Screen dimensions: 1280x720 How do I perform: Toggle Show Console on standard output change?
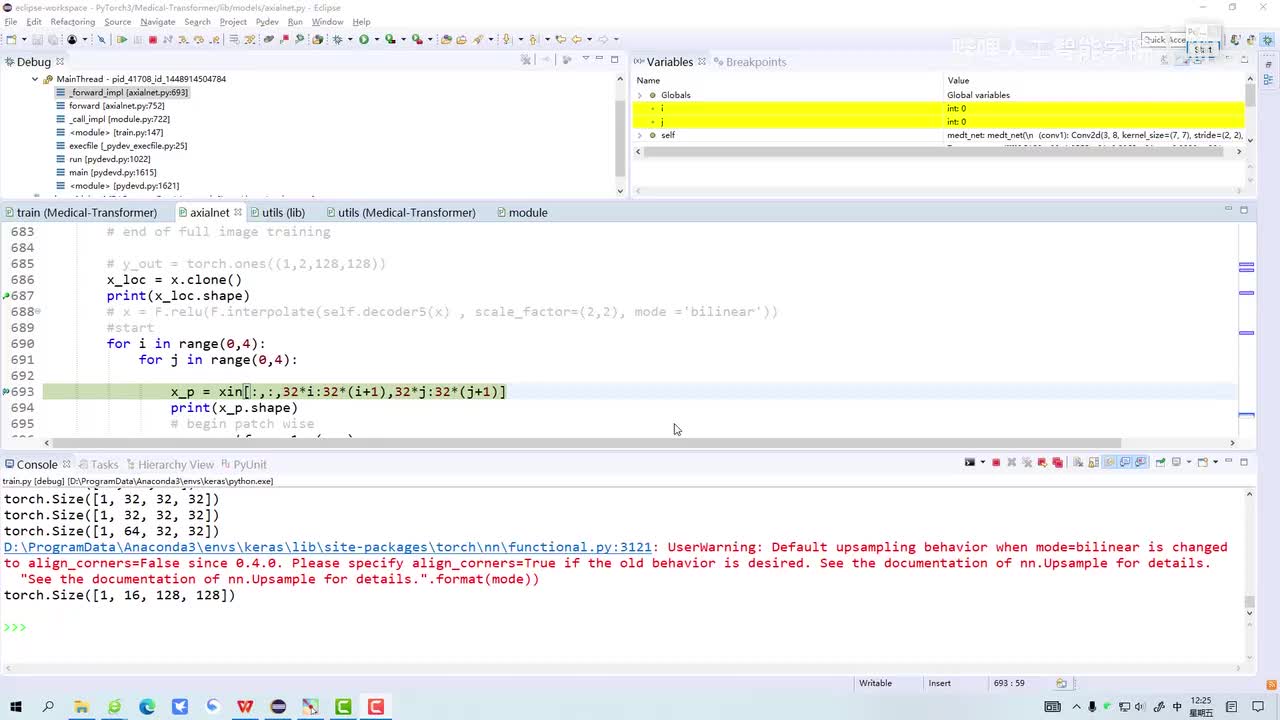point(1126,463)
